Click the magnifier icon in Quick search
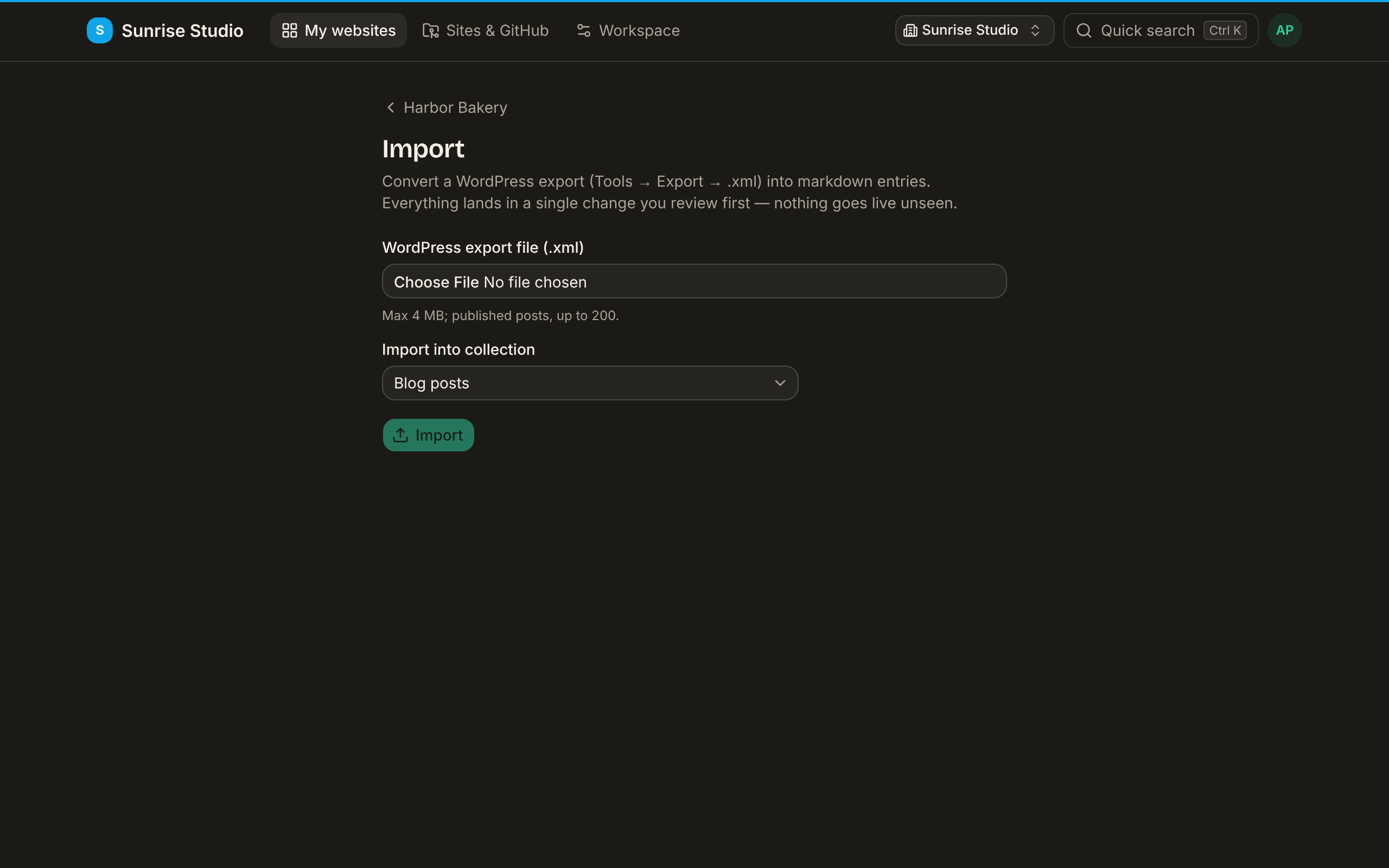 coord(1084,30)
